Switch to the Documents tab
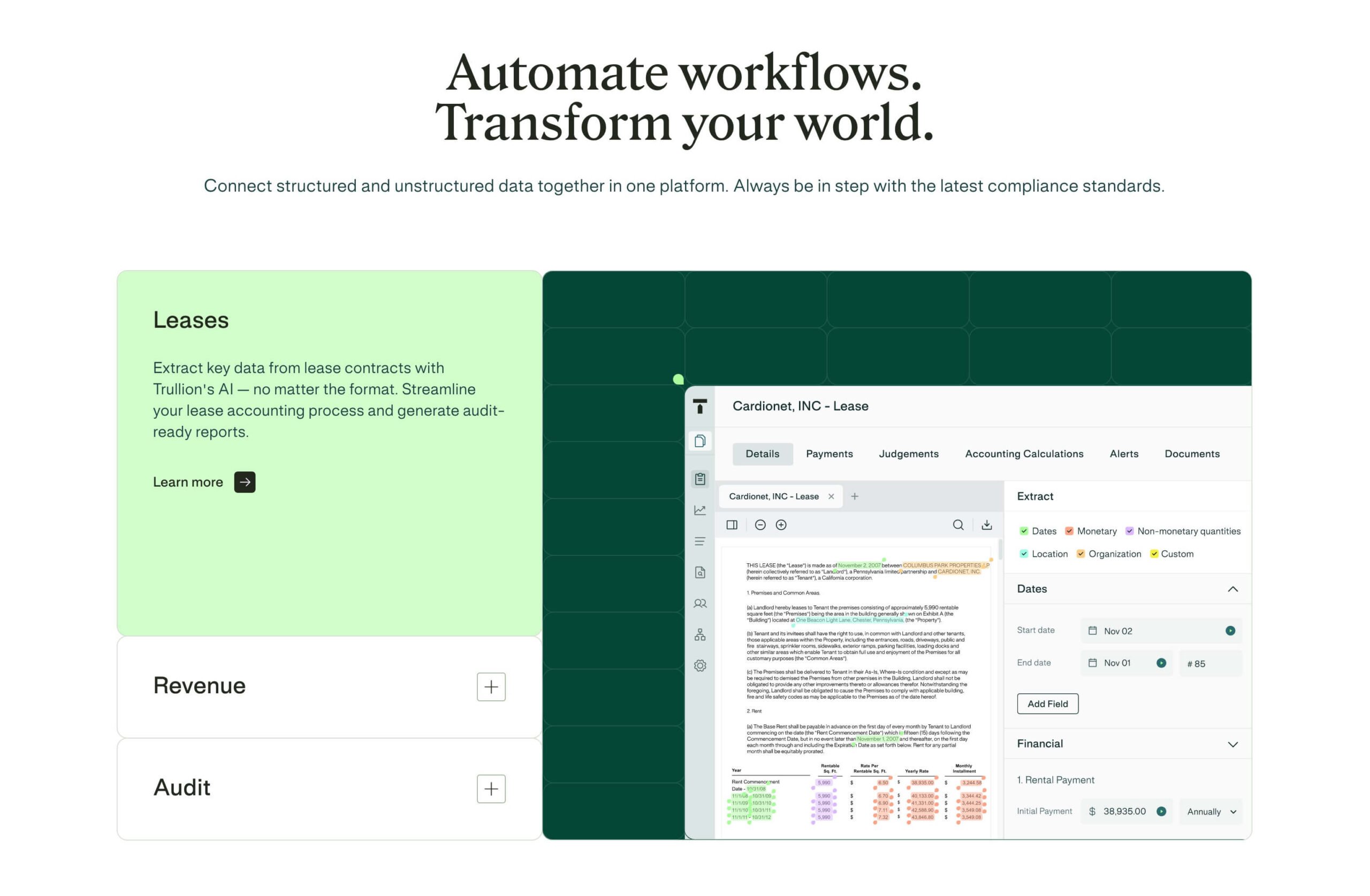The height and width of the screenshot is (896, 1370). tap(1192, 454)
